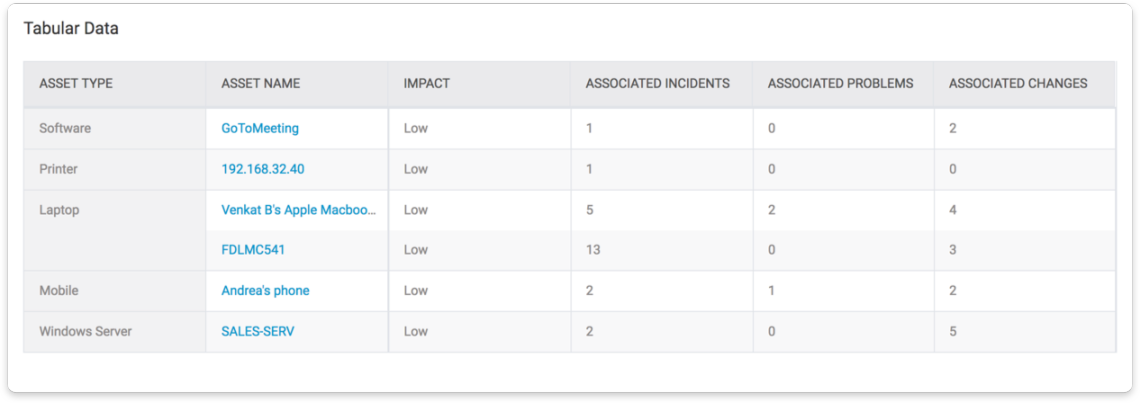Click the Laptop asset type cell
The width and height of the screenshot is (1140, 403).
[x=115, y=230]
